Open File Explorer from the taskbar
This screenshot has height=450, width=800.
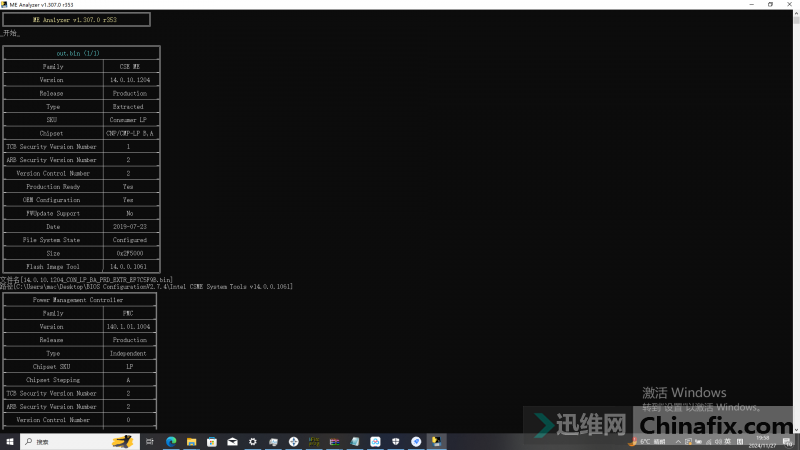tap(191, 442)
